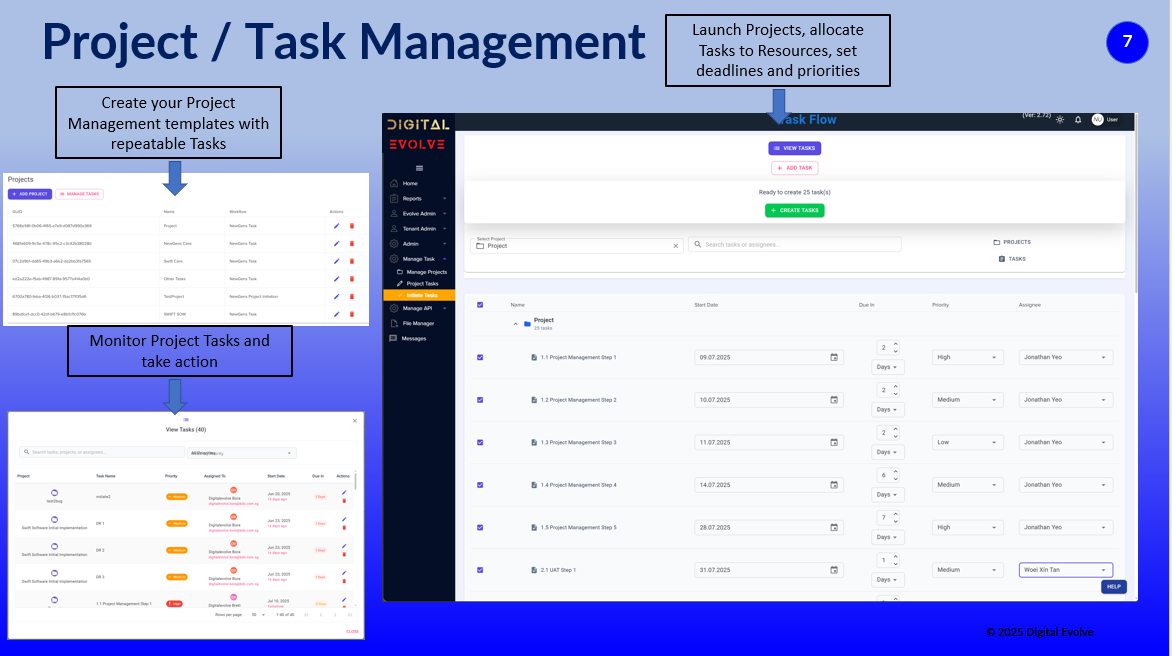The height and width of the screenshot is (656, 1172).
Task: Click CLOSE in the View Tasks dialog
Action: pos(352,631)
